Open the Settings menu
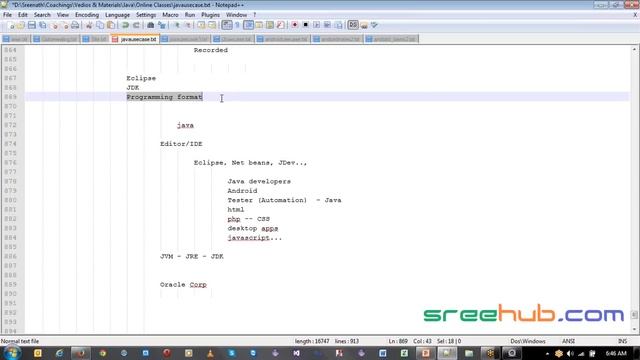This screenshot has height=360, width=640. (146, 15)
